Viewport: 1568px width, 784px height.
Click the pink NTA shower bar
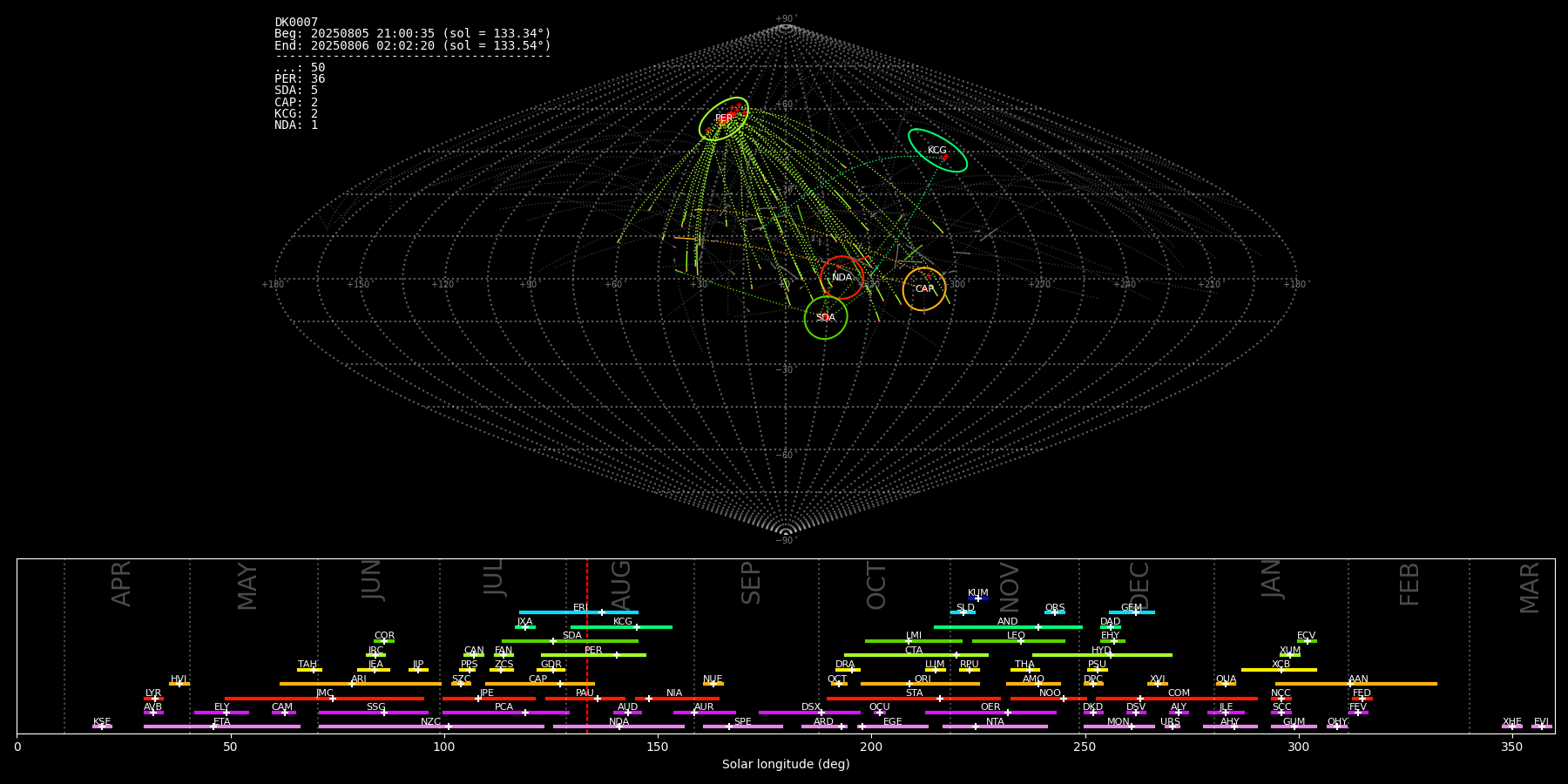995,727
